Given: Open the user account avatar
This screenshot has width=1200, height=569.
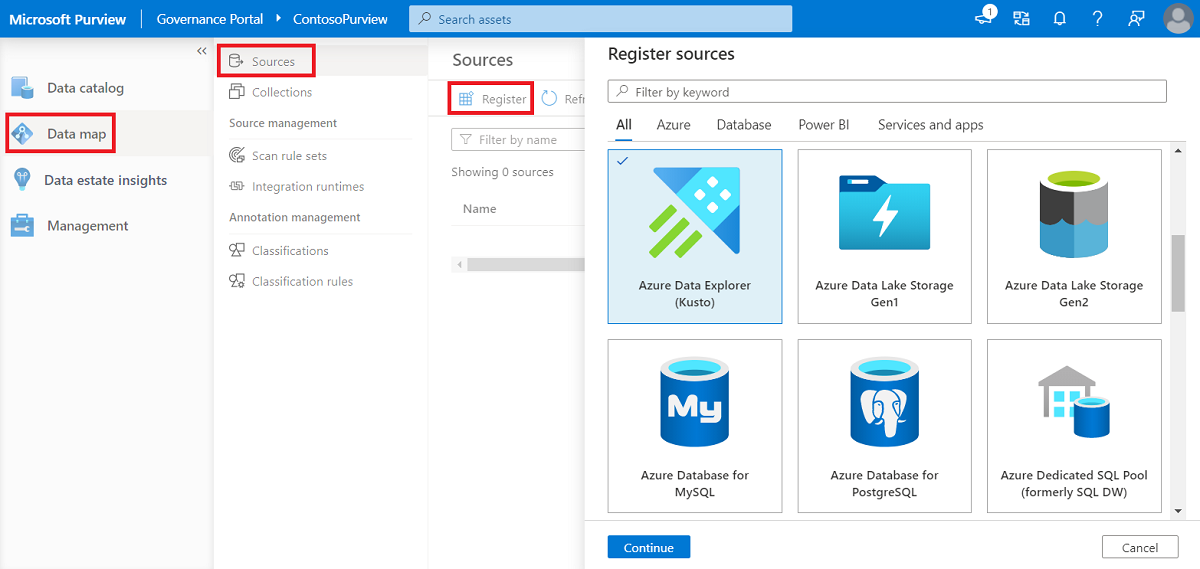Looking at the screenshot, I should click(1178, 18).
